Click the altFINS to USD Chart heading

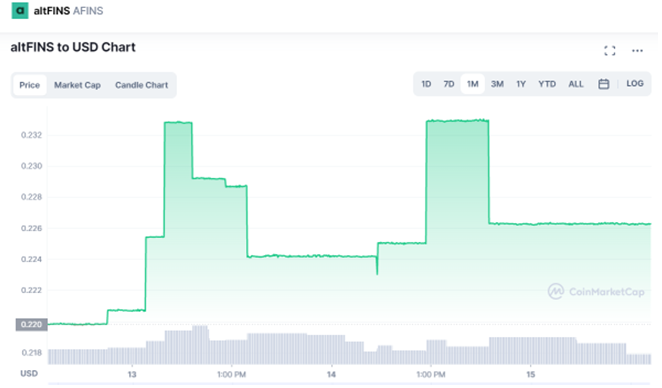pos(73,47)
